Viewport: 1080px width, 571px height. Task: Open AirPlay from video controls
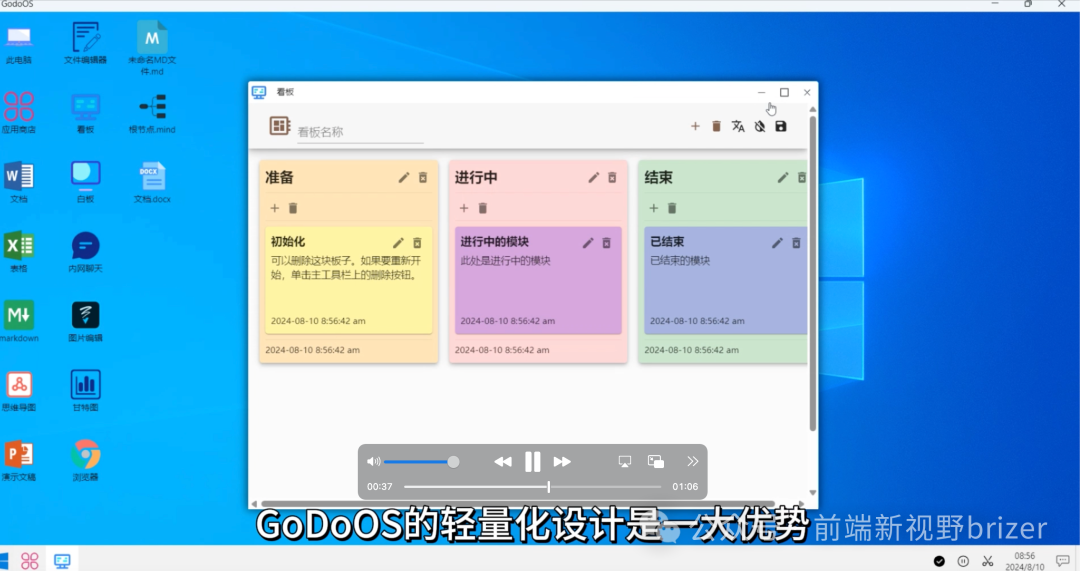tap(625, 461)
